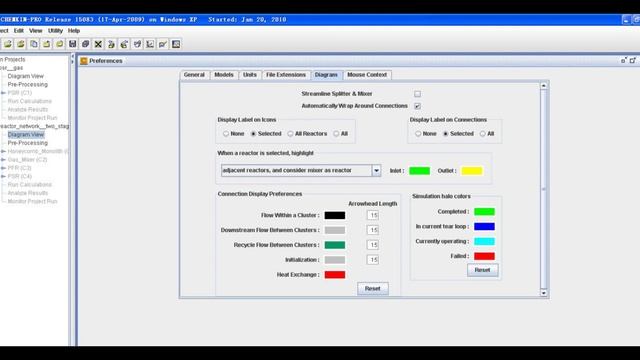Expand the PFR (C3) tree node
This screenshot has height=360, width=640.
(x=3, y=168)
